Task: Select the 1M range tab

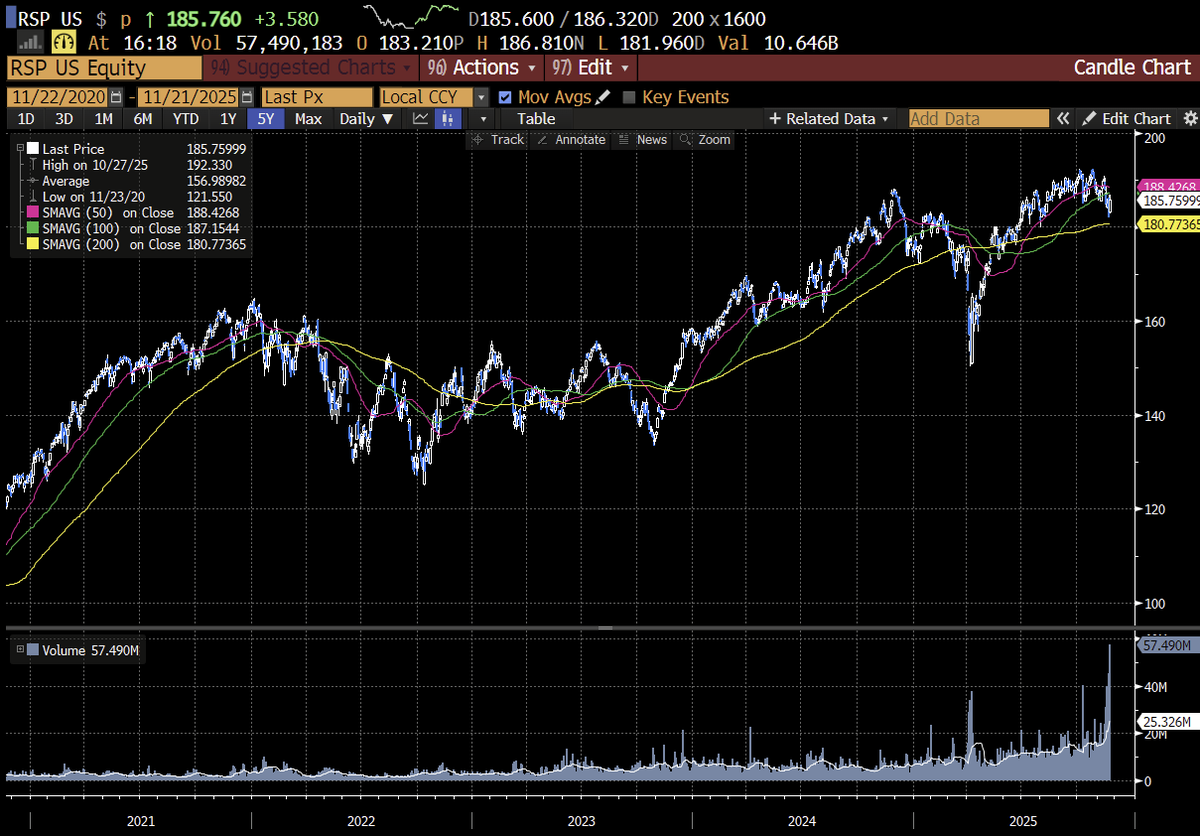Action: point(103,118)
